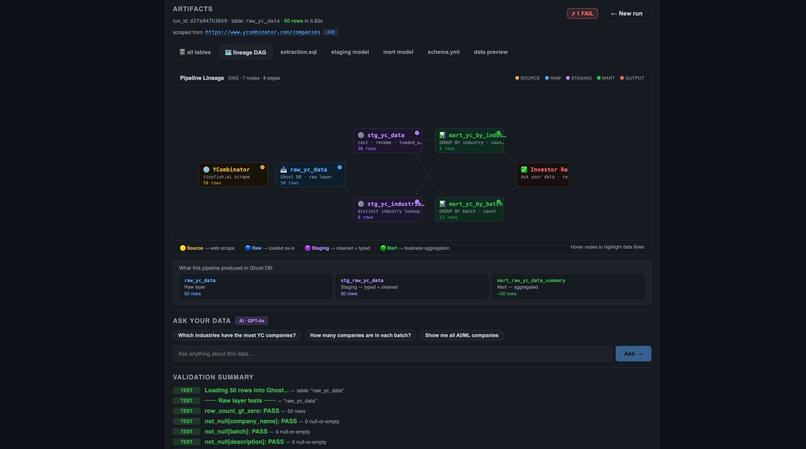Select the lineage DAG tab
This screenshot has height=449, width=806.
point(246,52)
